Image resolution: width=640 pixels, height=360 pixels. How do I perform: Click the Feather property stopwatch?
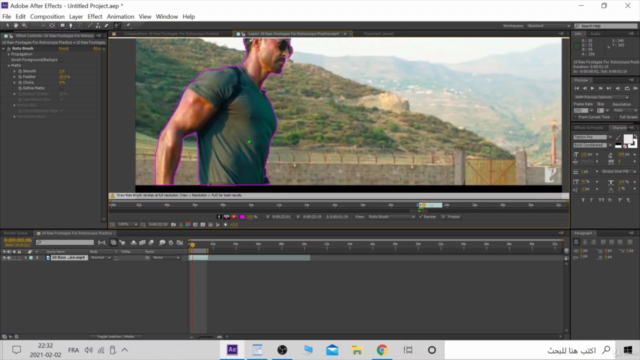(x=20, y=77)
